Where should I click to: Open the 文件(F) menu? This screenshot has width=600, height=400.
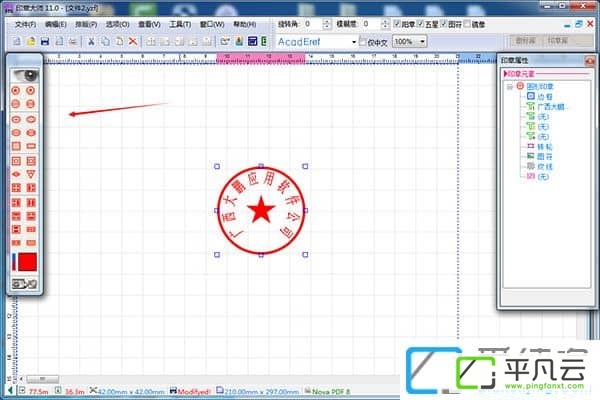pyautogui.click(x=25, y=24)
